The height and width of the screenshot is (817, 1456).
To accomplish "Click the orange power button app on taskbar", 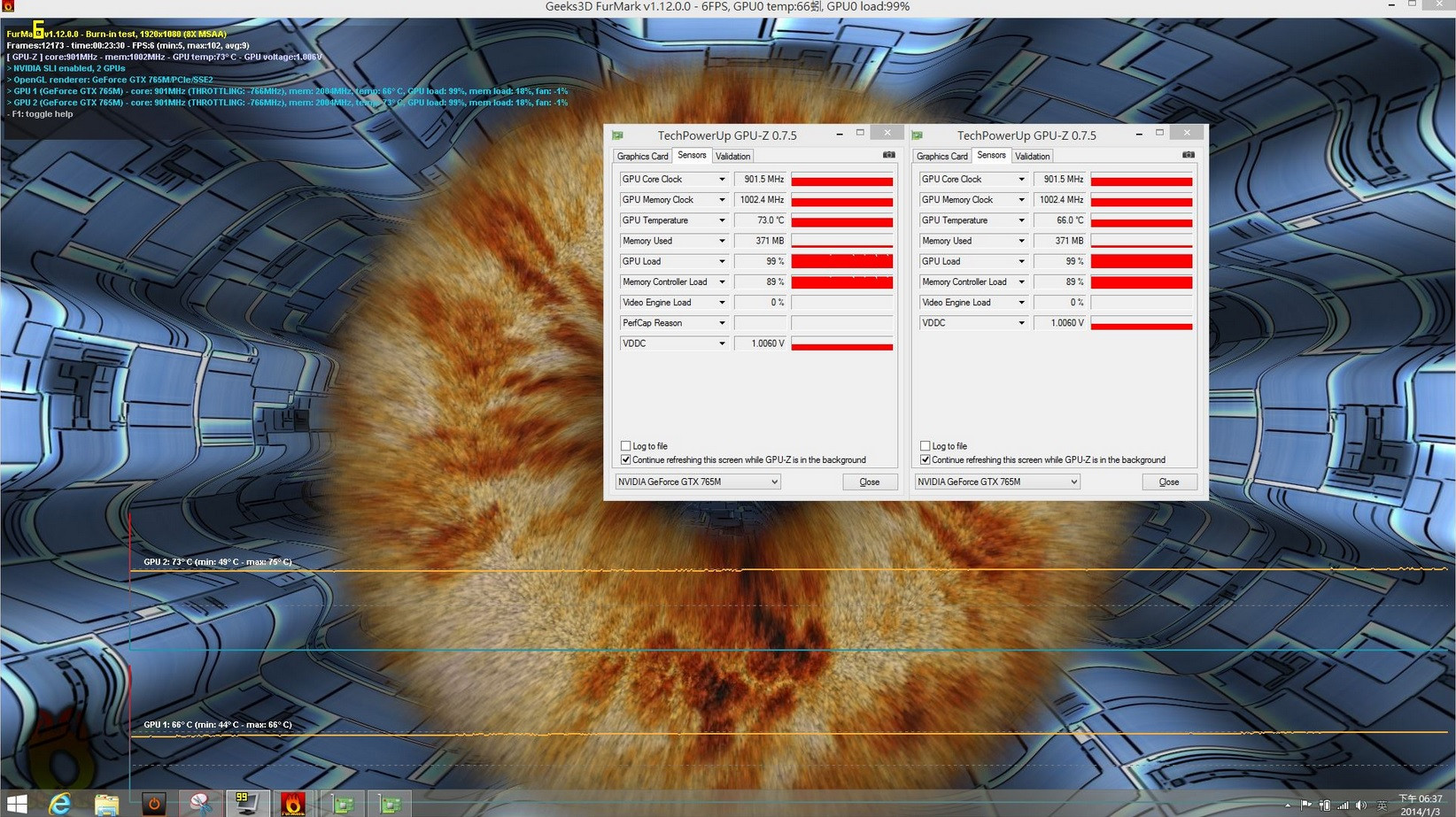I will coord(153,804).
